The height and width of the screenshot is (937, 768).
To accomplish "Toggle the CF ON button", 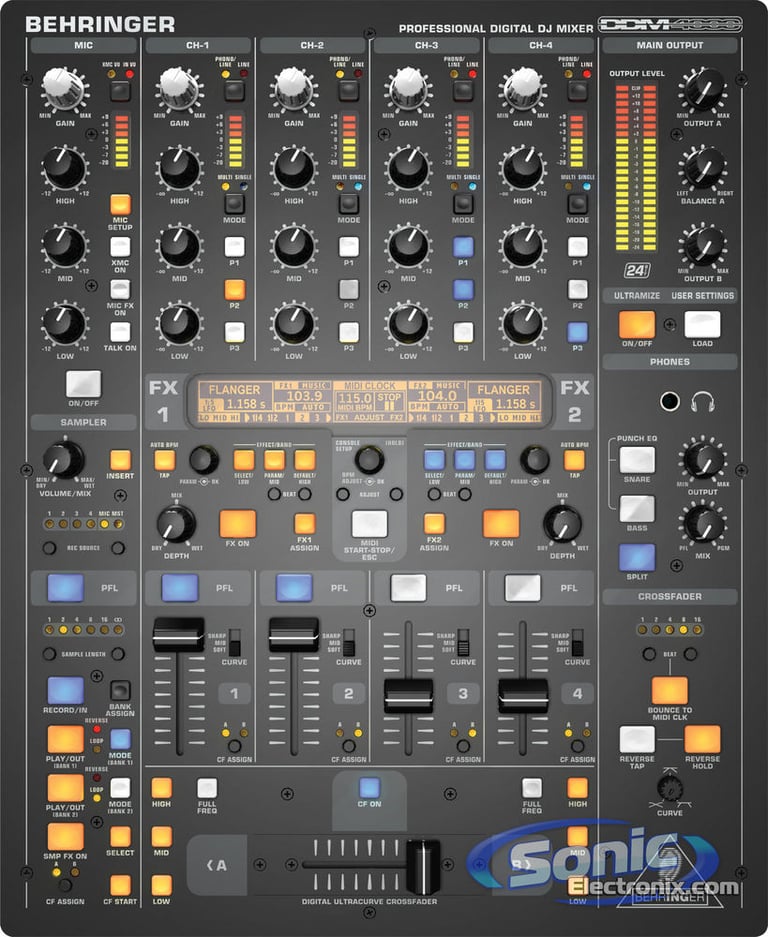I will [x=369, y=788].
